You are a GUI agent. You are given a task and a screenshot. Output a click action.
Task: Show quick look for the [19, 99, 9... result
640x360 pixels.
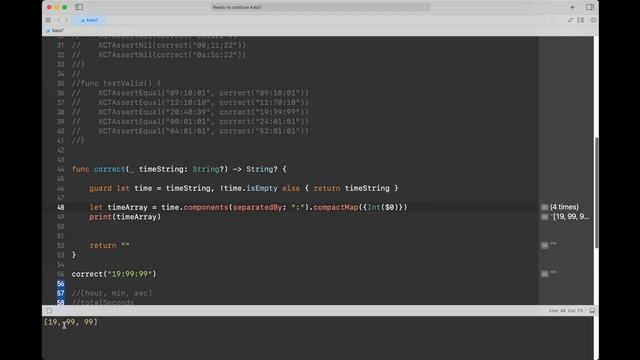click(544, 217)
